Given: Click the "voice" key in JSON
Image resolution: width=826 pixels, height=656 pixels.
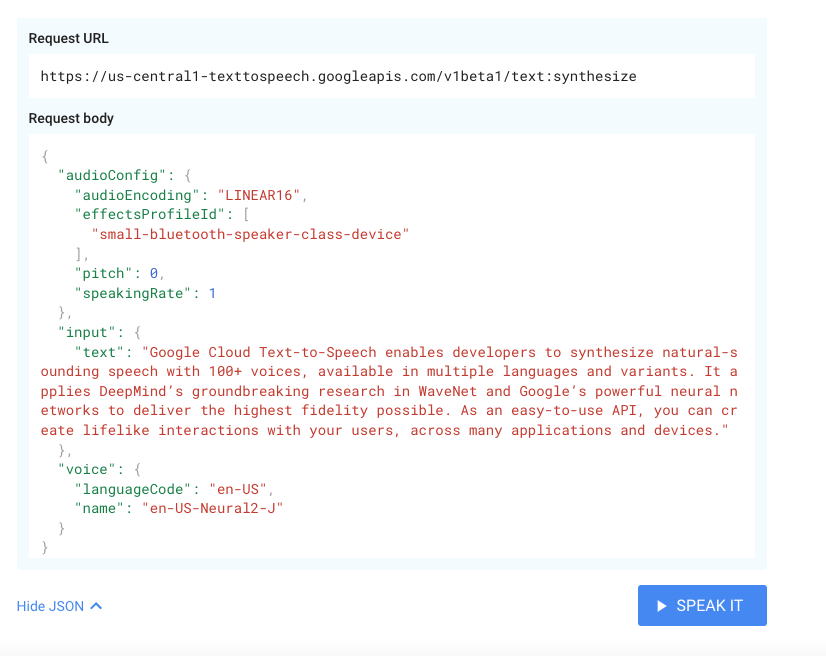Looking at the screenshot, I should coord(86,469).
